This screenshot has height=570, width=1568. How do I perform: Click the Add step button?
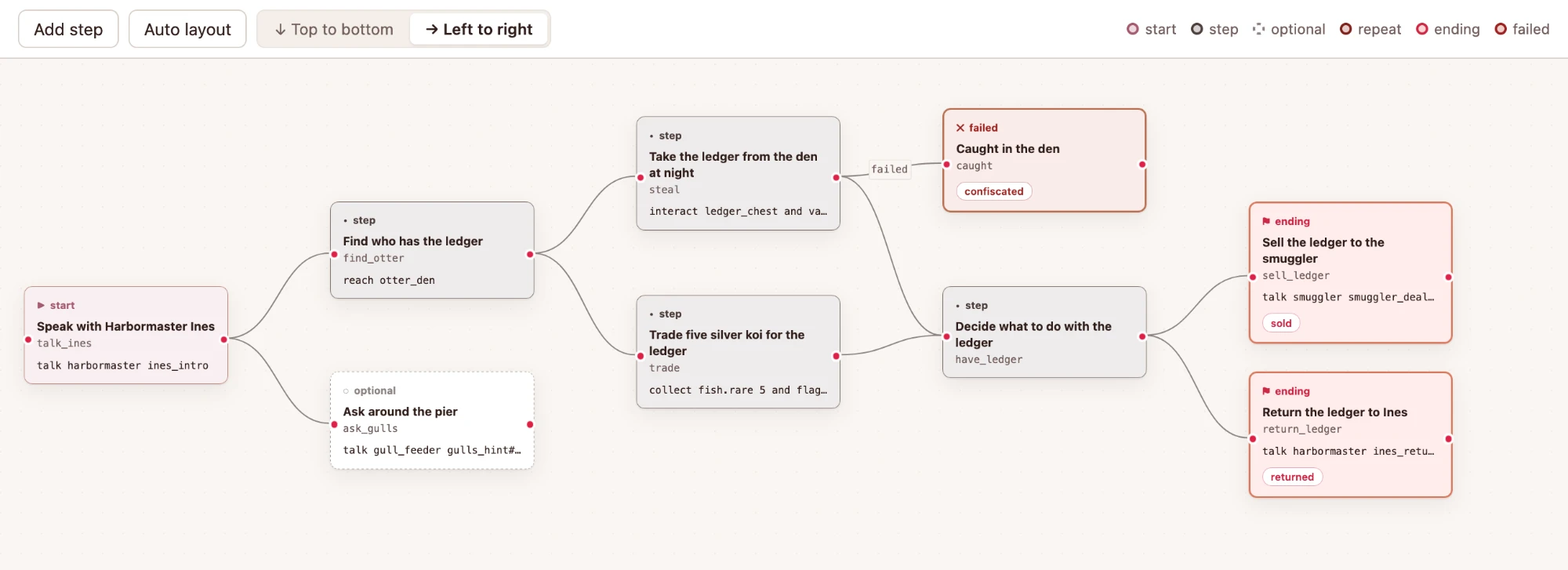pyautogui.click(x=68, y=29)
